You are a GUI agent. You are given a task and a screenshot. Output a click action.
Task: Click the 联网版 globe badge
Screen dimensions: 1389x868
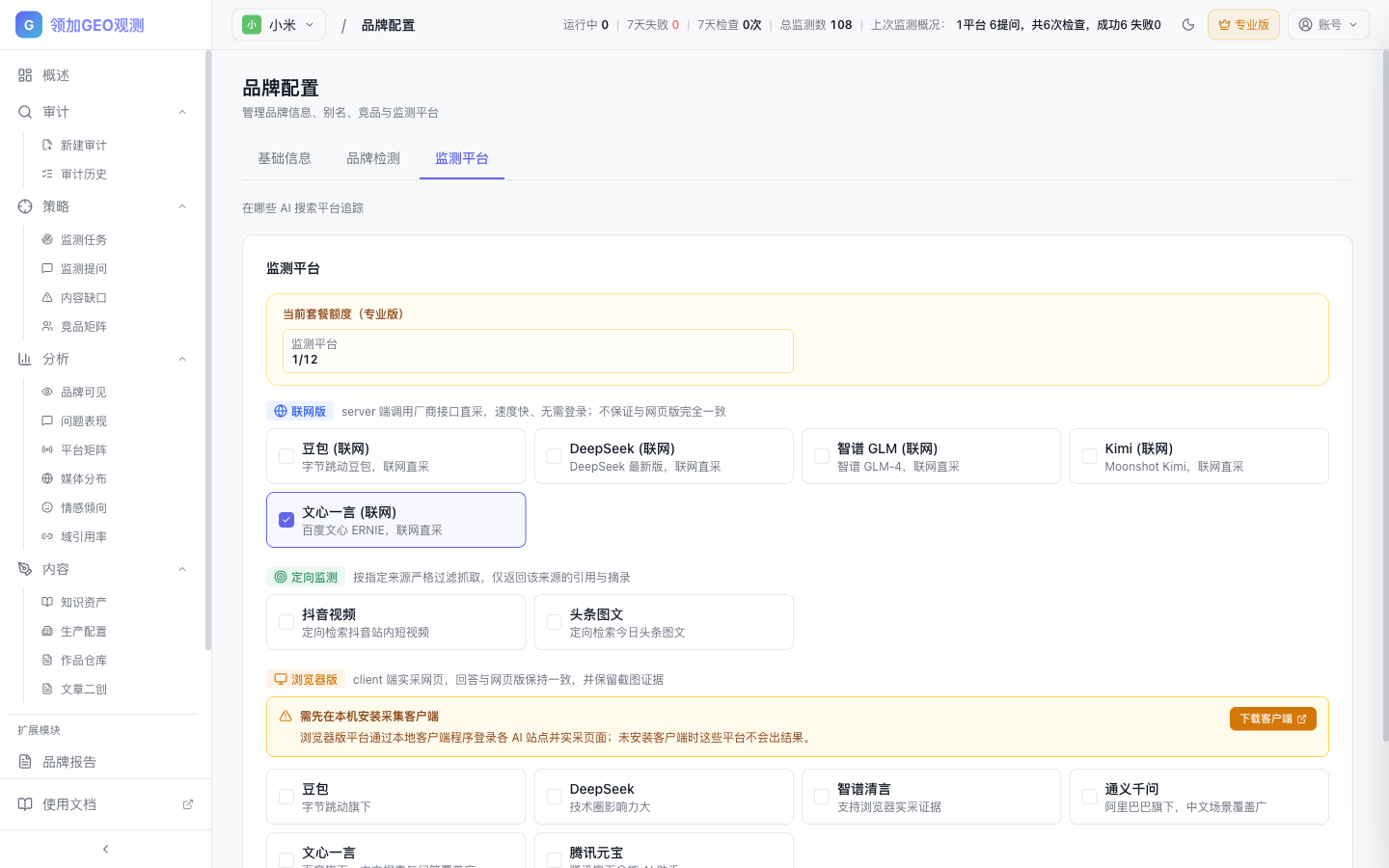300,411
